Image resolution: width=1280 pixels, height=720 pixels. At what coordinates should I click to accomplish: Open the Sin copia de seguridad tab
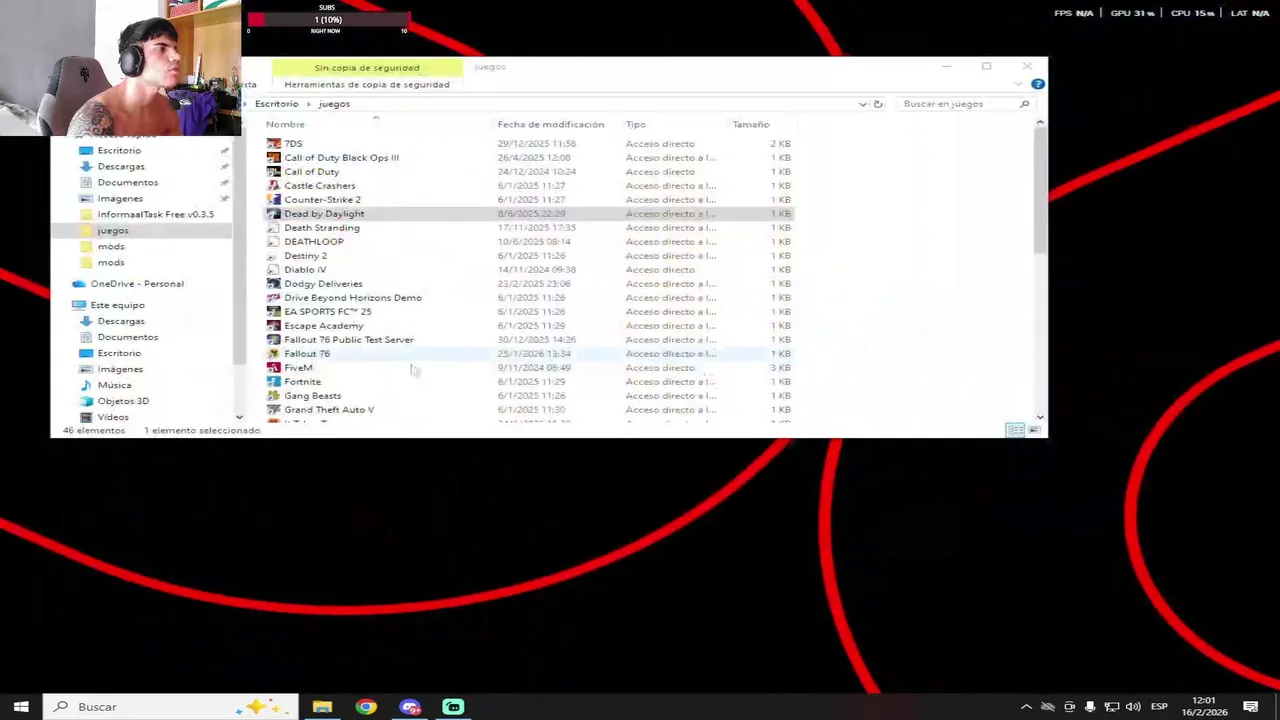367,68
